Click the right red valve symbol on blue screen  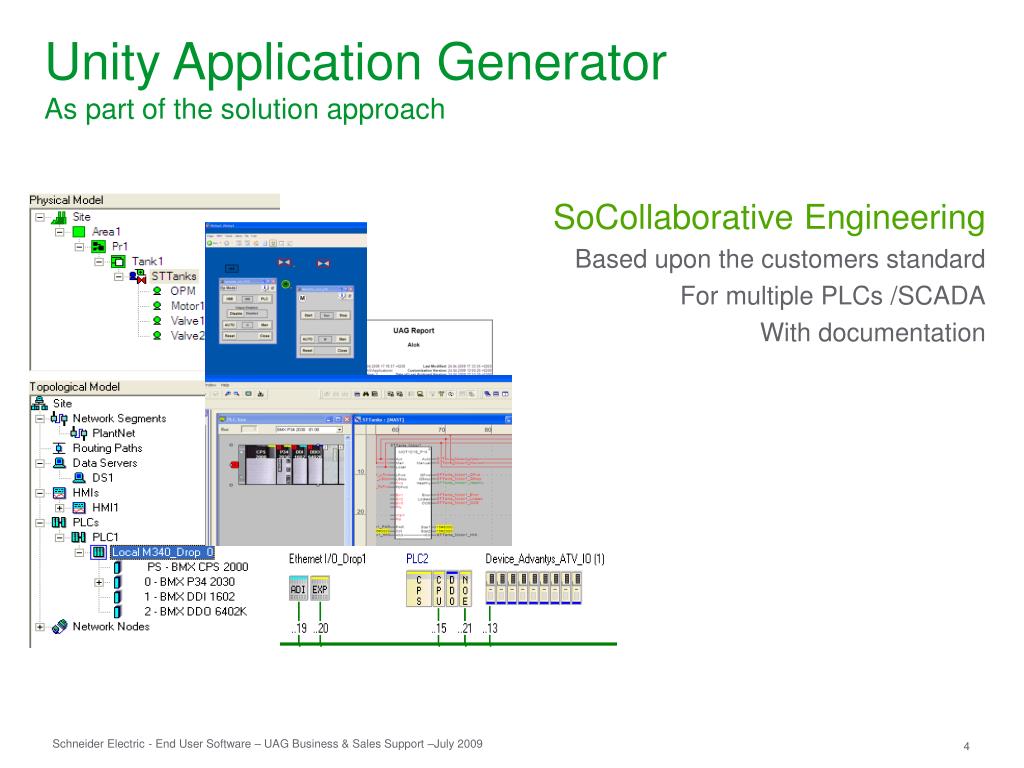323,263
